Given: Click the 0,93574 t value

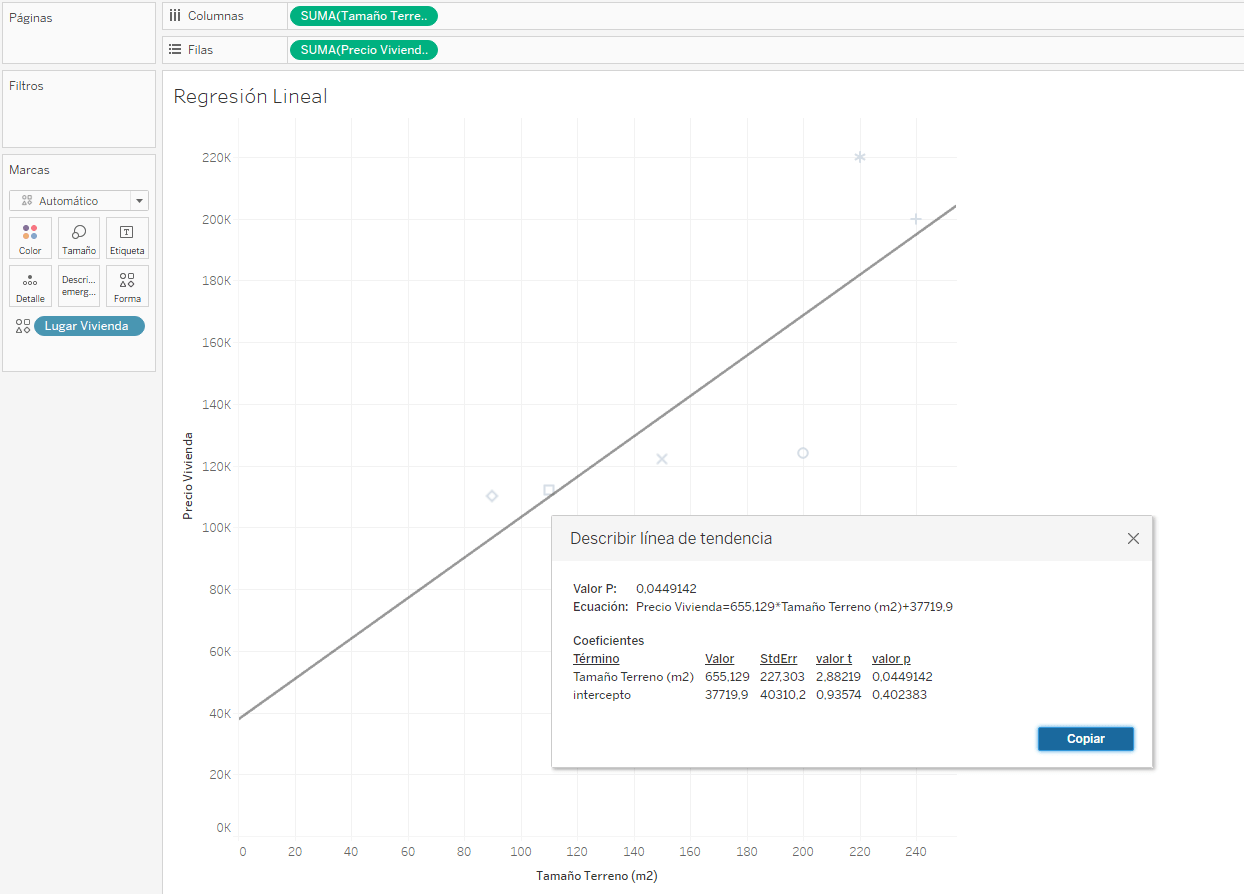Looking at the screenshot, I should coord(838,695).
